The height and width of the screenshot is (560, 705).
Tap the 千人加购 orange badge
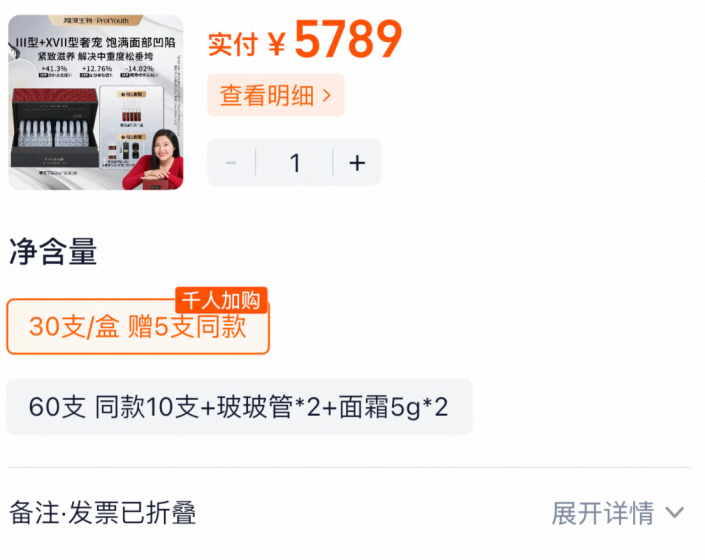(x=221, y=300)
